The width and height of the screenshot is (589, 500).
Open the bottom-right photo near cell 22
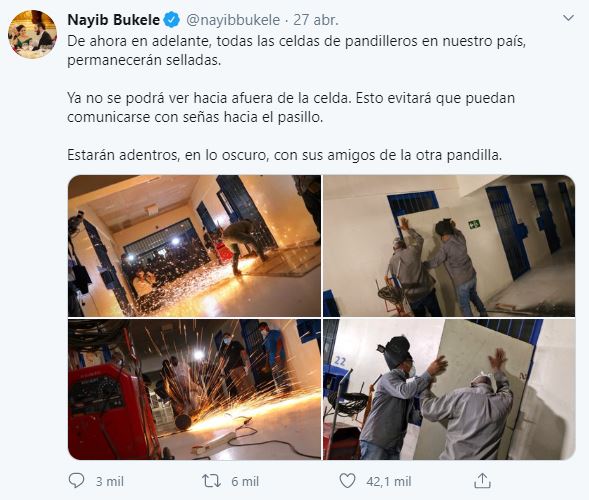click(x=449, y=390)
